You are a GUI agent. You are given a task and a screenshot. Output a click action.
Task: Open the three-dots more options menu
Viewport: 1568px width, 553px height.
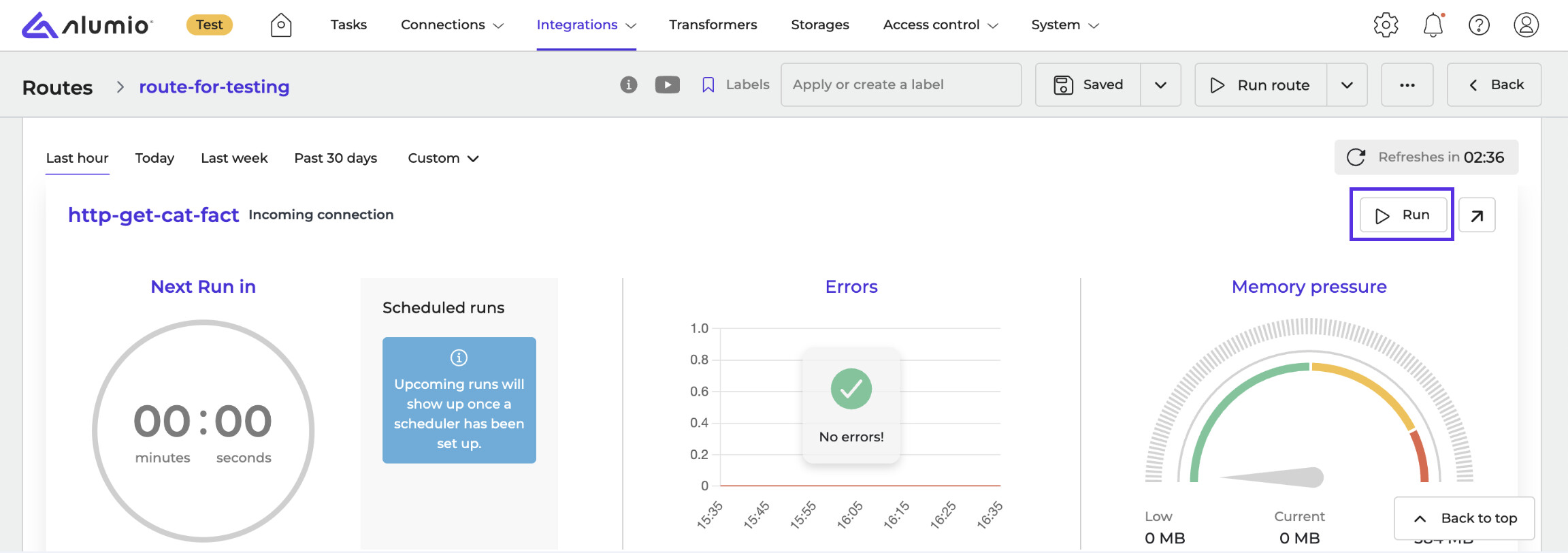point(1407,84)
